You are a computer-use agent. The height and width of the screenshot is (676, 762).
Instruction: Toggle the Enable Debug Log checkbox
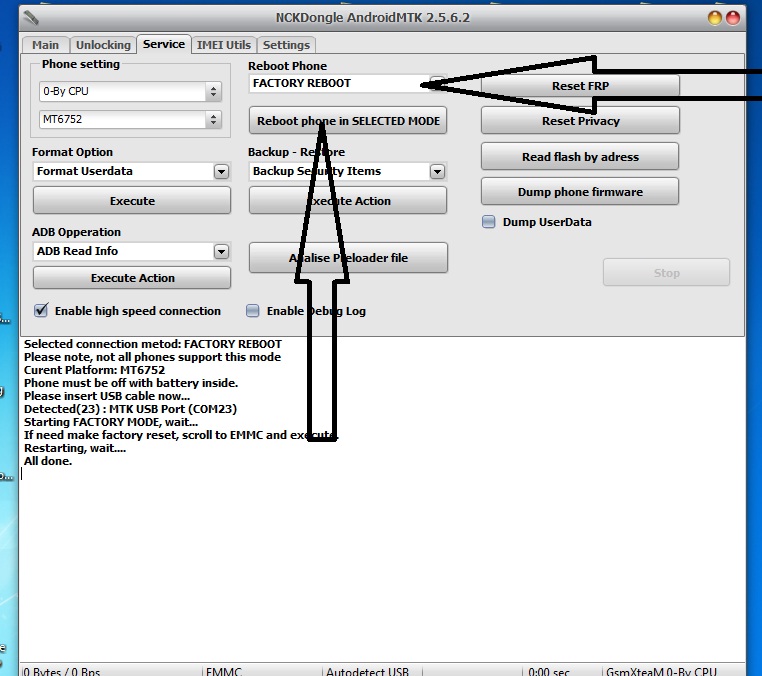click(x=253, y=311)
